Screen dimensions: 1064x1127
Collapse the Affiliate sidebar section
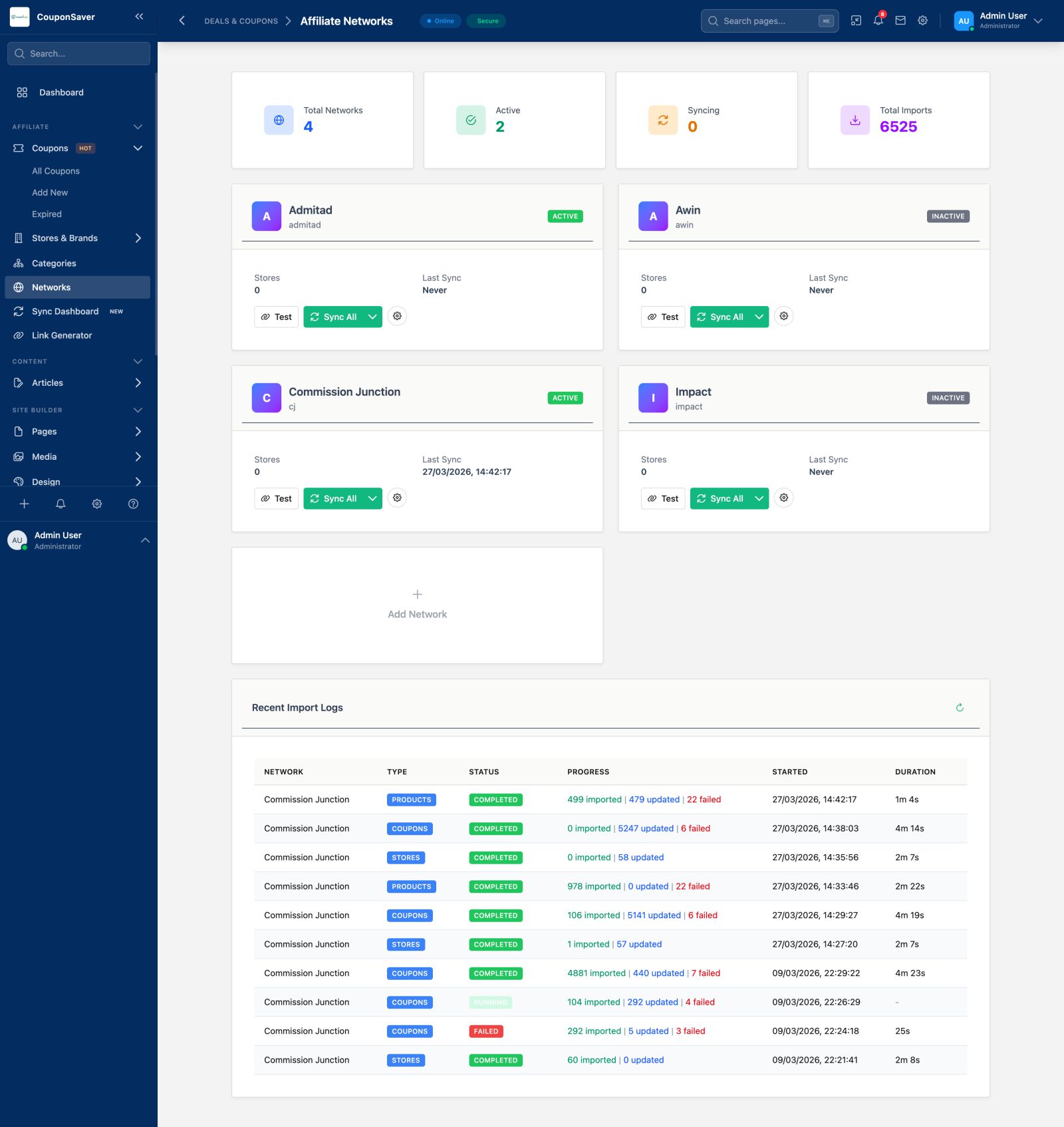(x=138, y=126)
